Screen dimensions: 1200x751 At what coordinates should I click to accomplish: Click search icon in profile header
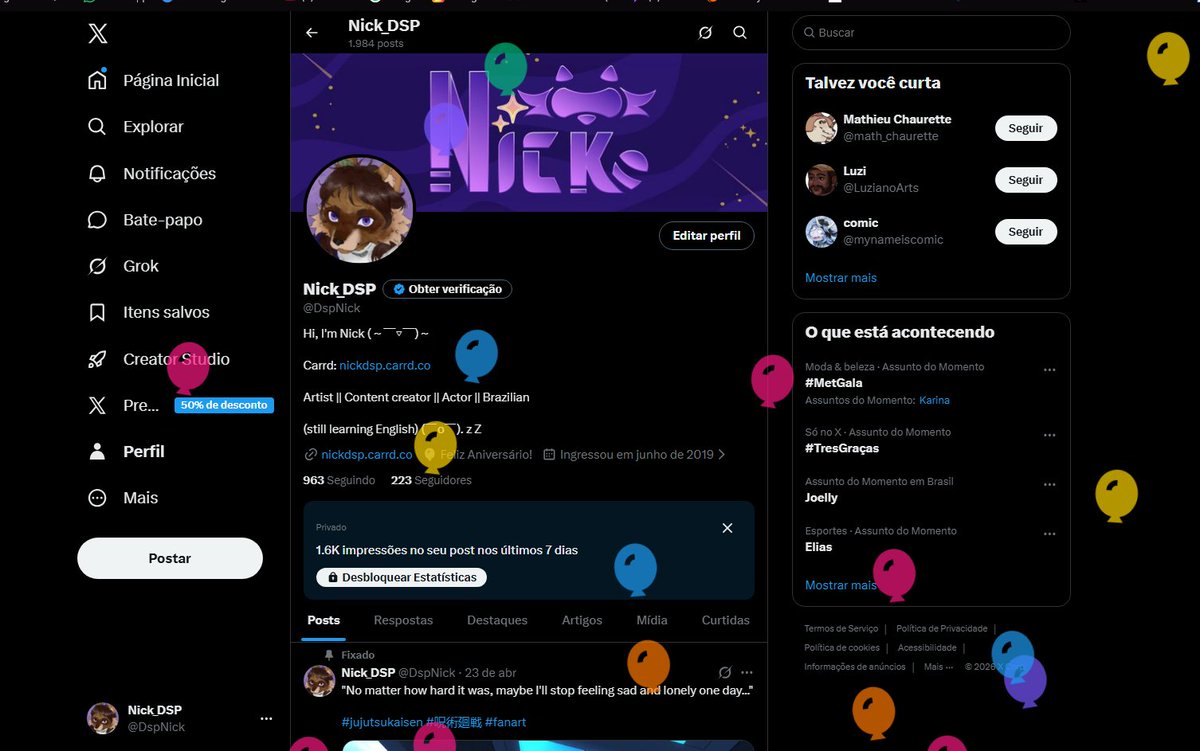tap(740, 33)
